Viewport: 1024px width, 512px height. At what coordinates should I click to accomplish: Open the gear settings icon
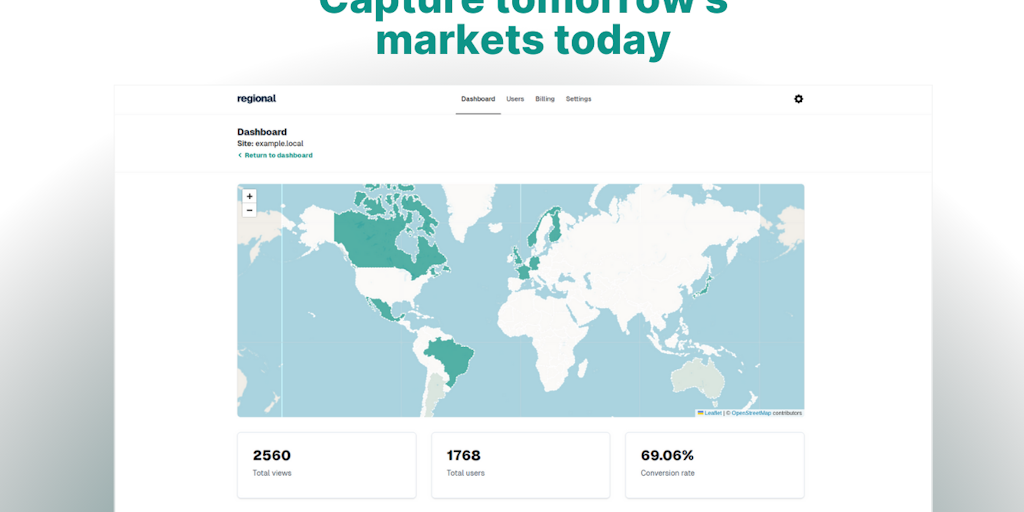pyautogui.click(x=798, y=99)
